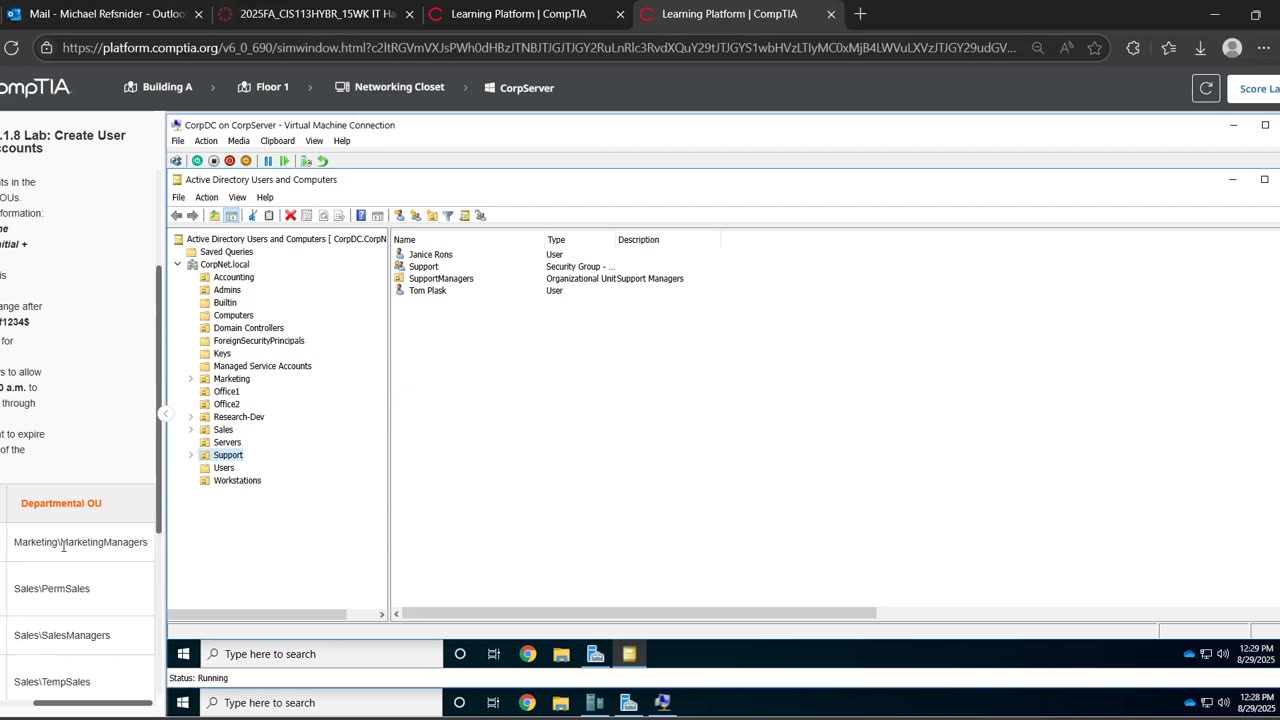Click the Add to group toolbar icon
1280x720 pixels.
pyautogui.click(x=481, y=215)
